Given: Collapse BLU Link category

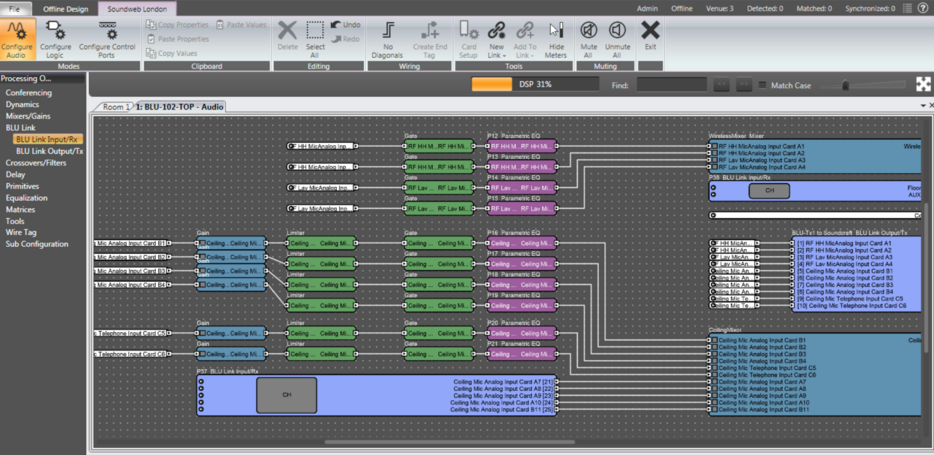Looking at the screenshot, I should click(22, 127).
